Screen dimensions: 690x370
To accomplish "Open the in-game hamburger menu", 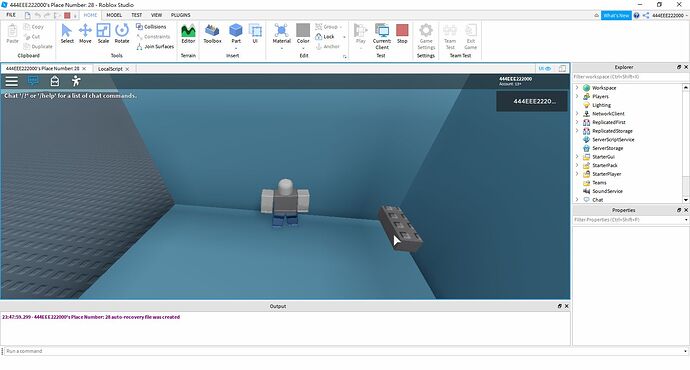I will 11,81.
